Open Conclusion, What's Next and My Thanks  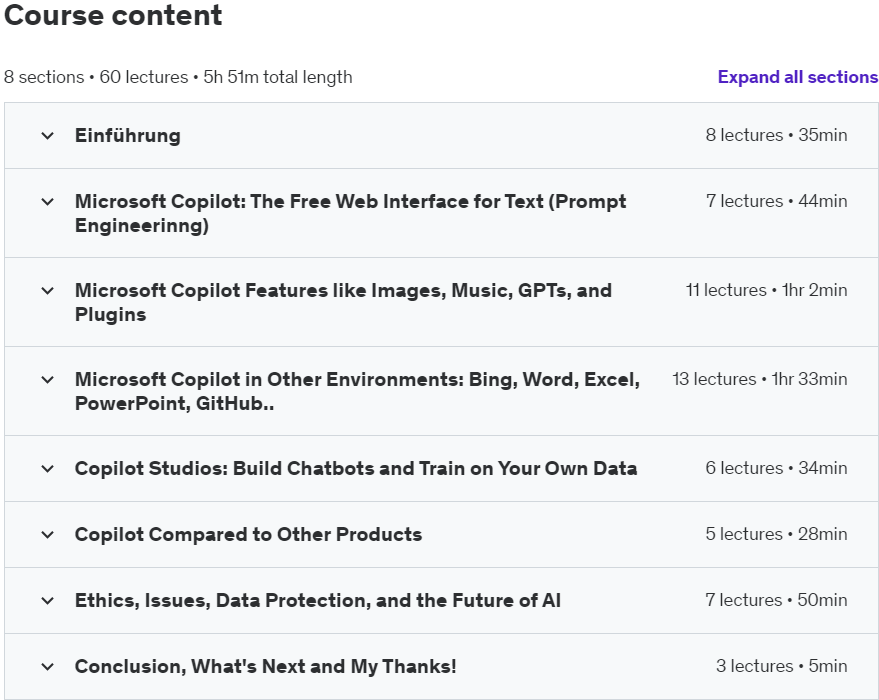[265, 667]
